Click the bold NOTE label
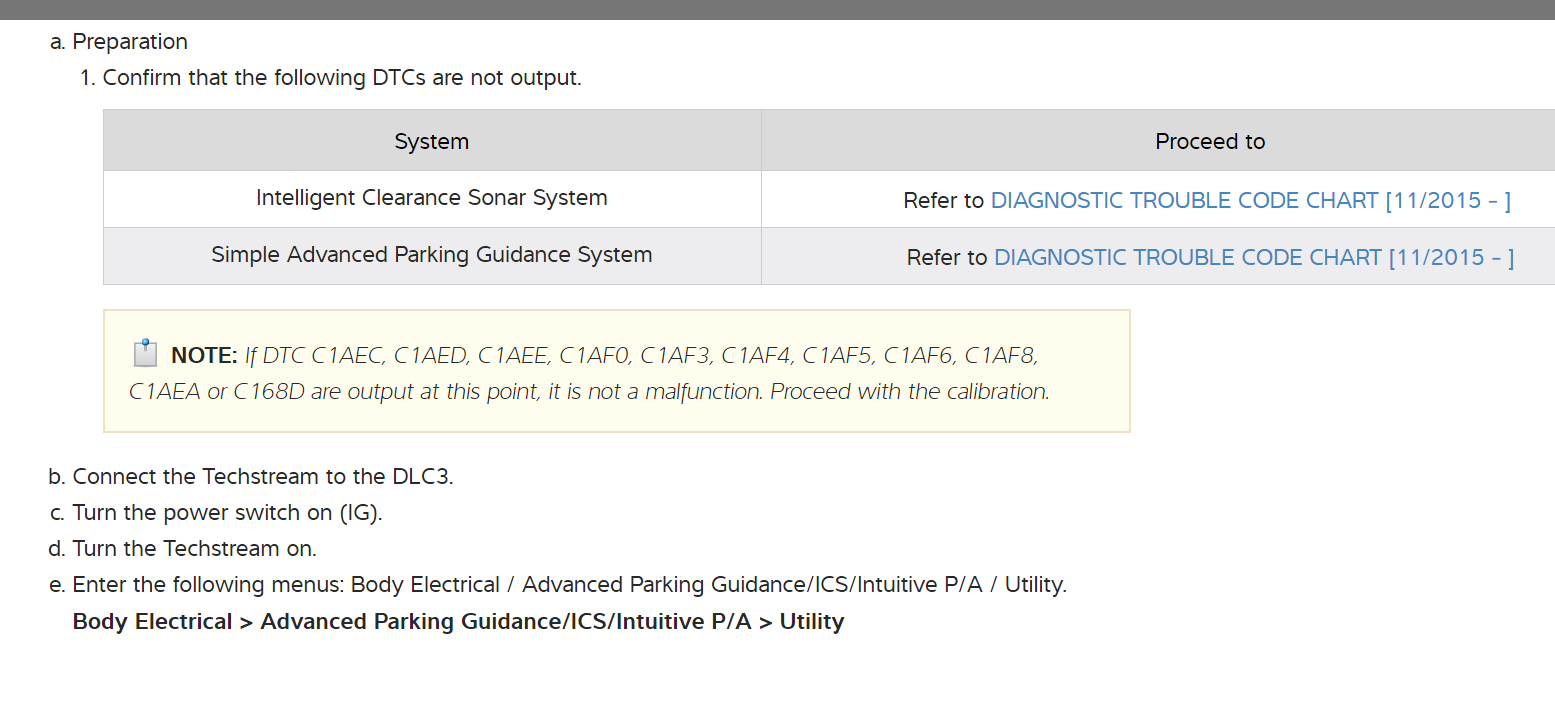The width and height of the screenshot is (1555, 705). click(204, 355)
